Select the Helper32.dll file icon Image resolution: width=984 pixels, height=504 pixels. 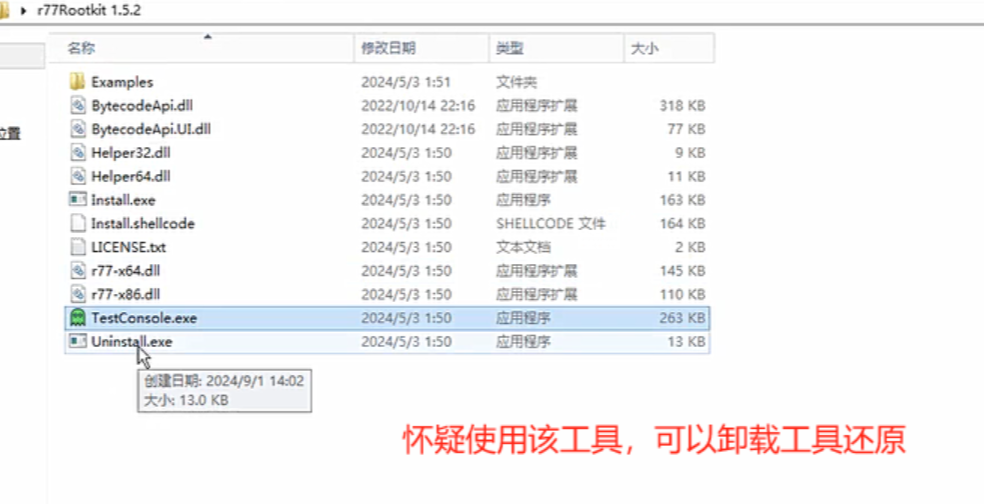click(77, 153)
